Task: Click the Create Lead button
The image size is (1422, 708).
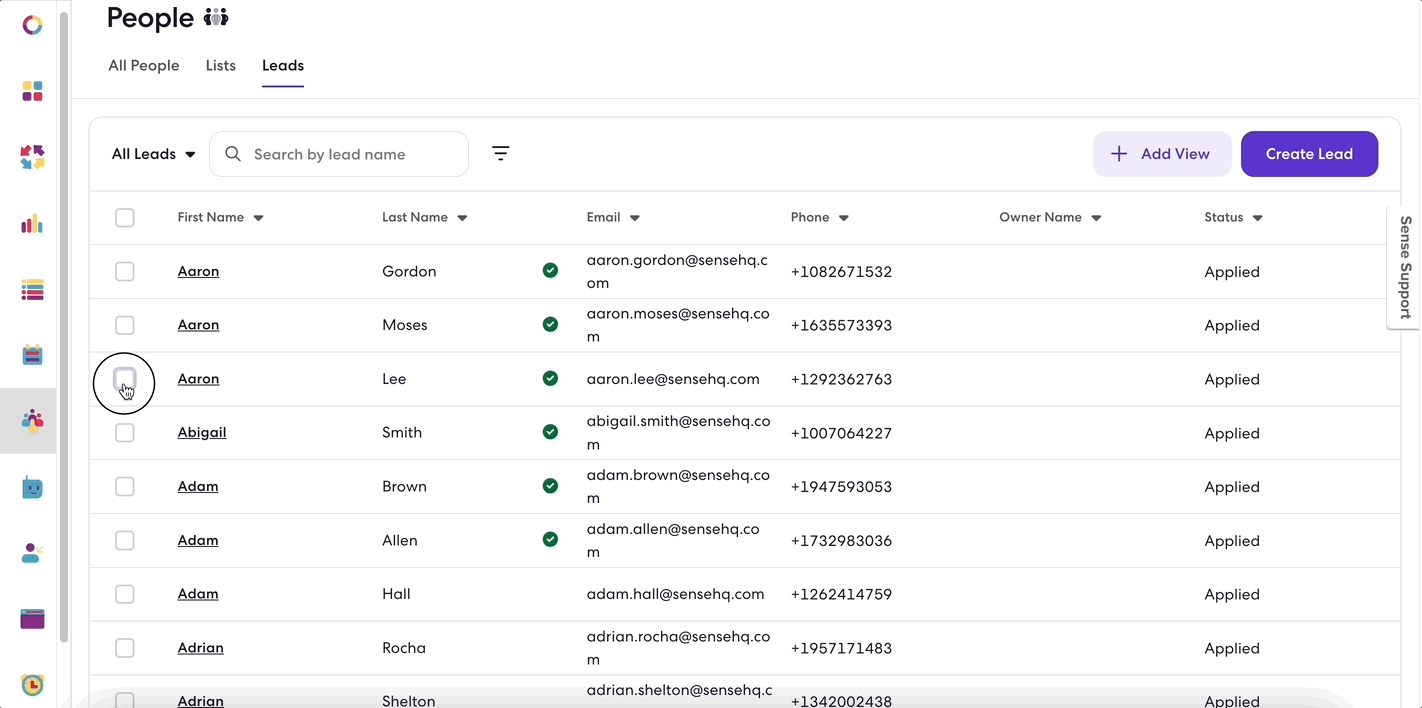Action: [1309, 154]
